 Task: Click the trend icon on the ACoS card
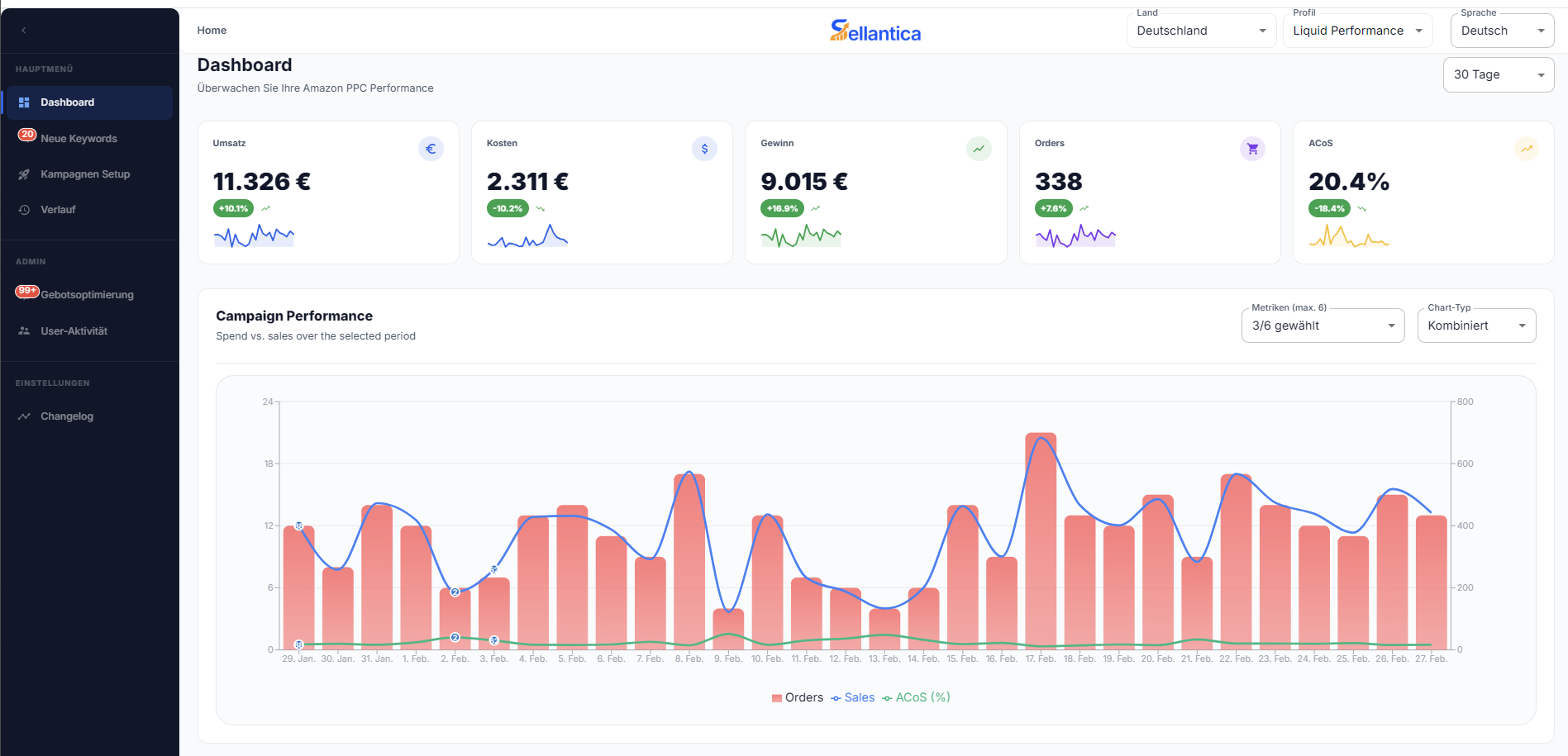pyautogui.click(x=1526, y=149)
